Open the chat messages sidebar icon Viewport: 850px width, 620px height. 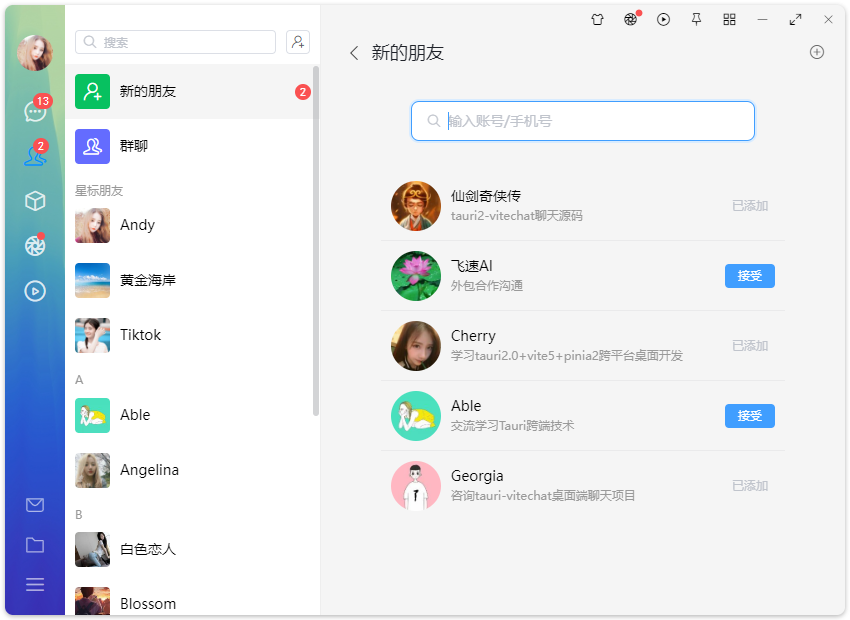(35, 110)
